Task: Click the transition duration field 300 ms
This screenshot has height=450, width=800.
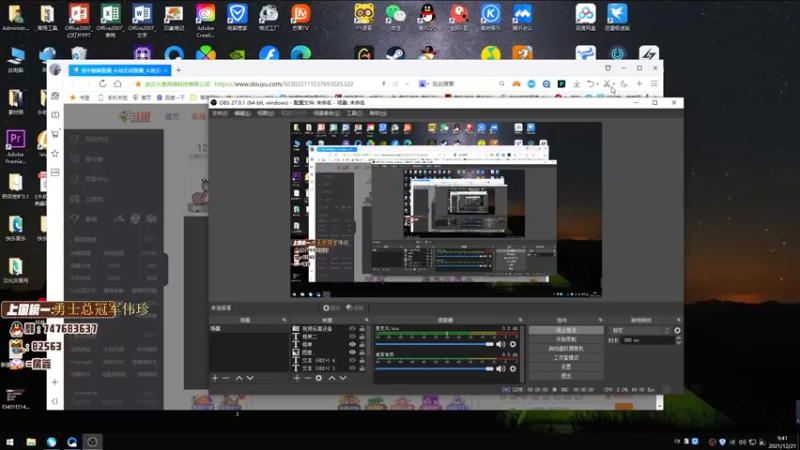Action: pyautogui.click(x=648, y=340)
